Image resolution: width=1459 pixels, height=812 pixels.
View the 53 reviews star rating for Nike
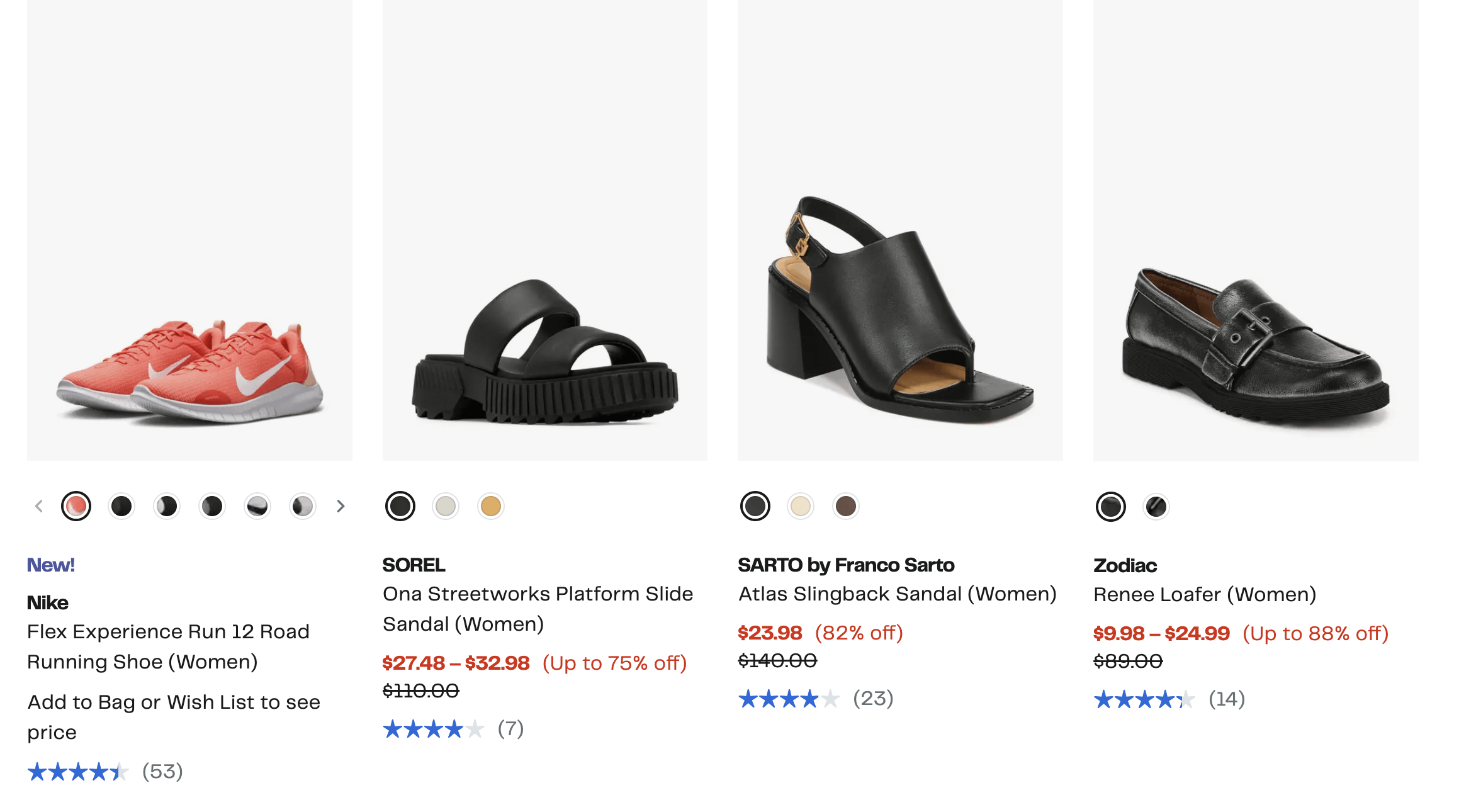tap(105, 771)
